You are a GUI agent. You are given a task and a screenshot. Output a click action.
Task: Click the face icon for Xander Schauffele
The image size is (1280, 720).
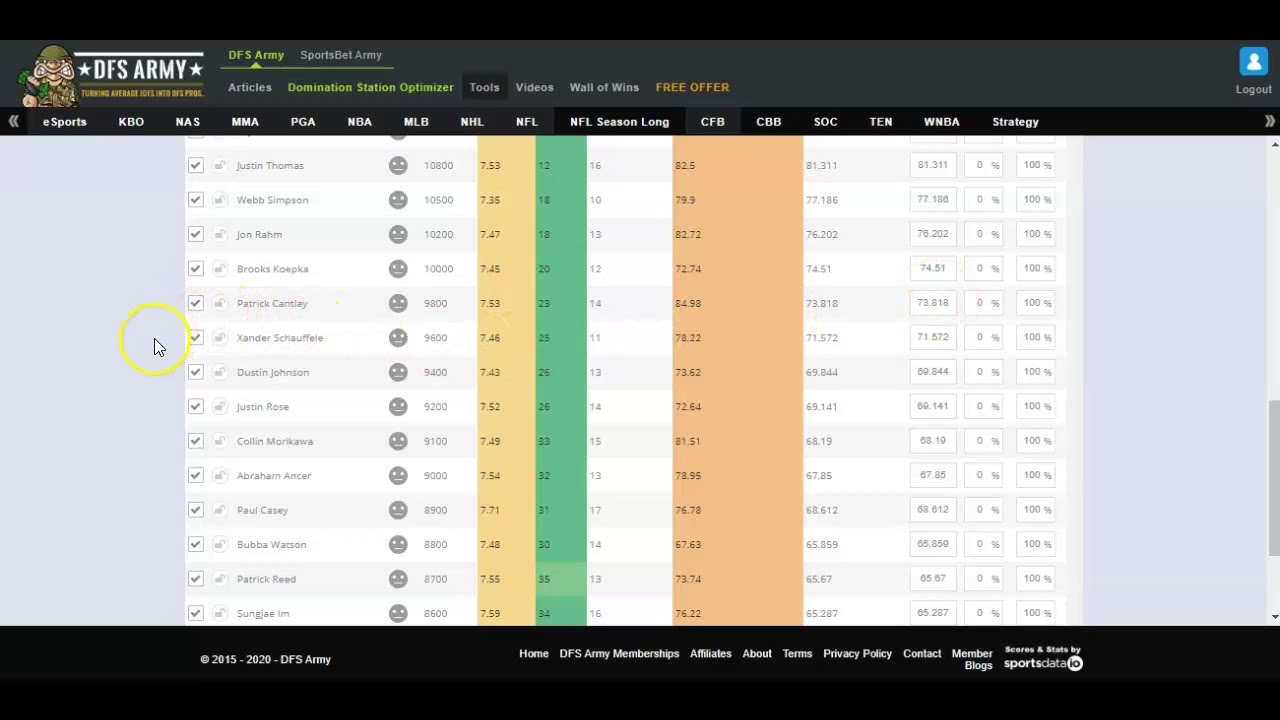398,338
